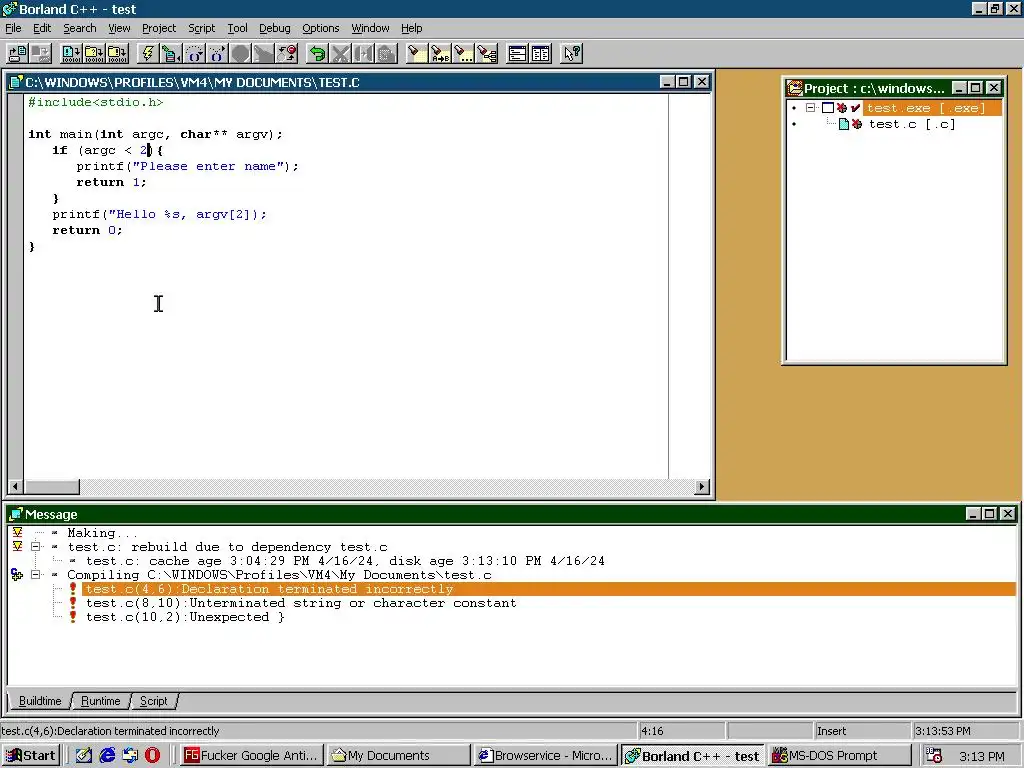This screenshot has height=768, width=1024.
Task: Click the Build all toolbar icon
Action: click(x=118, y=54)
